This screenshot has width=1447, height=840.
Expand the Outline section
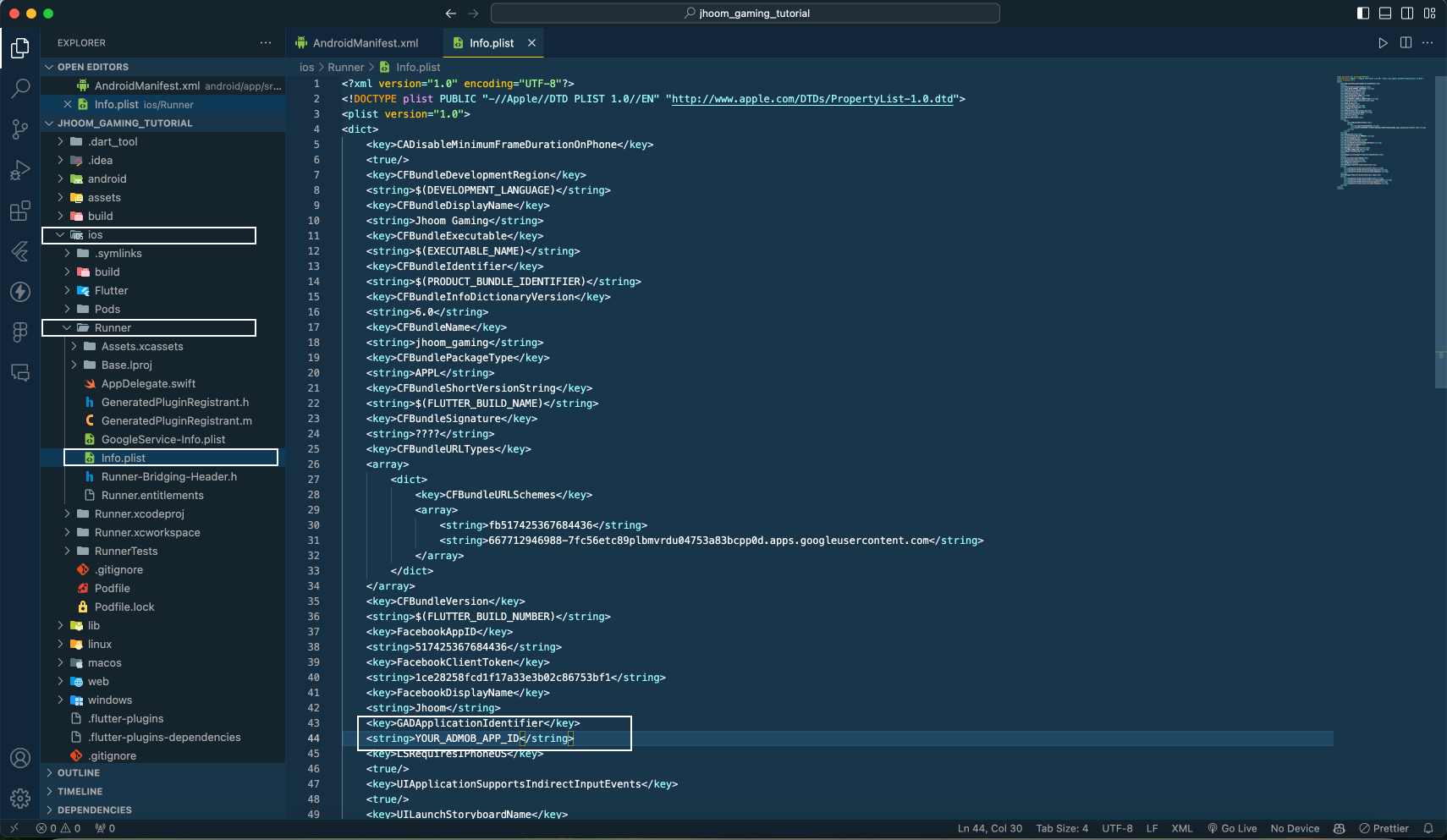tap(162, 773)
